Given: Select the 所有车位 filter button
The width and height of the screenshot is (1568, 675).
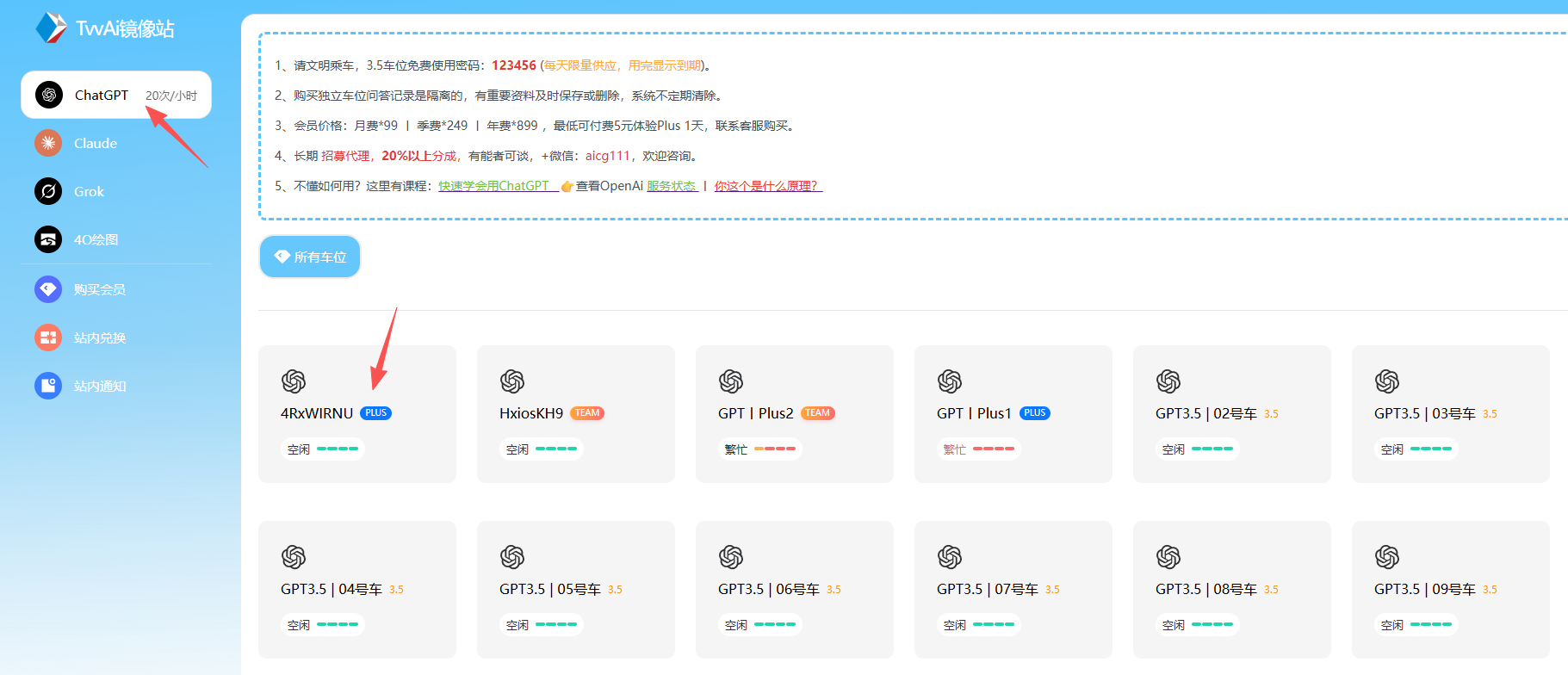Looking at the screenshot, I should pos(310,257).
